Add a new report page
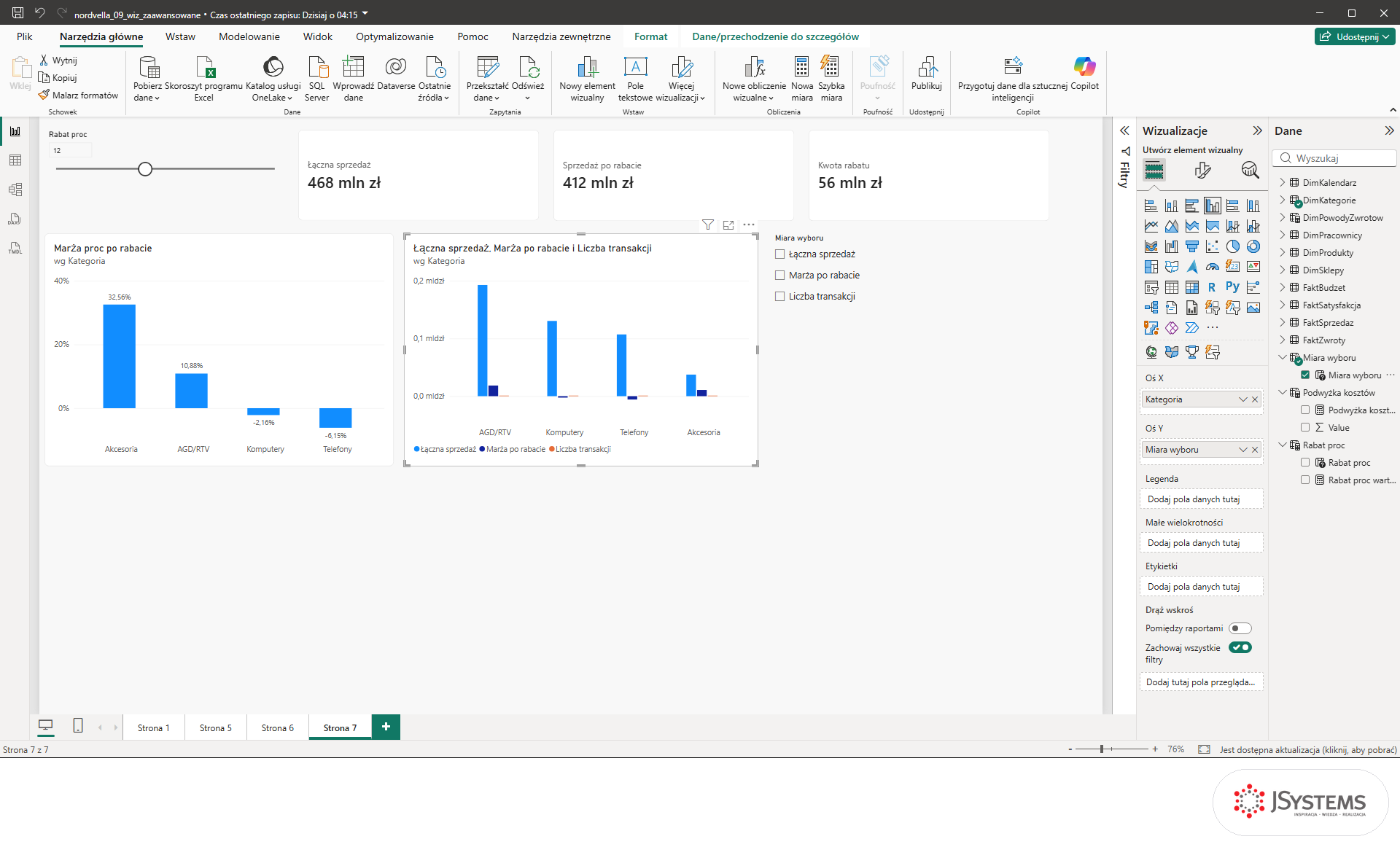Screen dimensions: 1400x847 click(386, 727)
